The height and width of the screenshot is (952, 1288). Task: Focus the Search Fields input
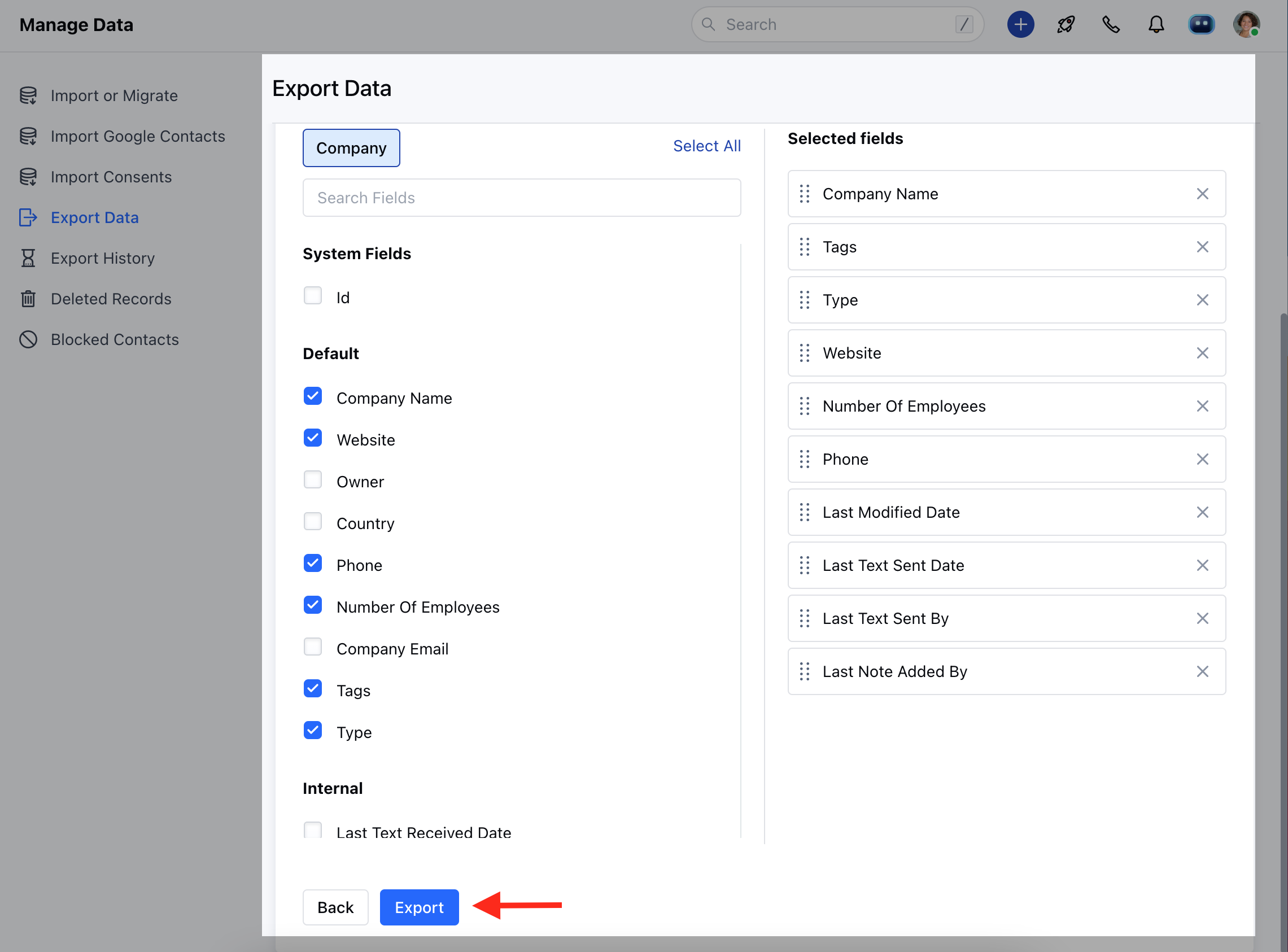(x=522, y=198)
